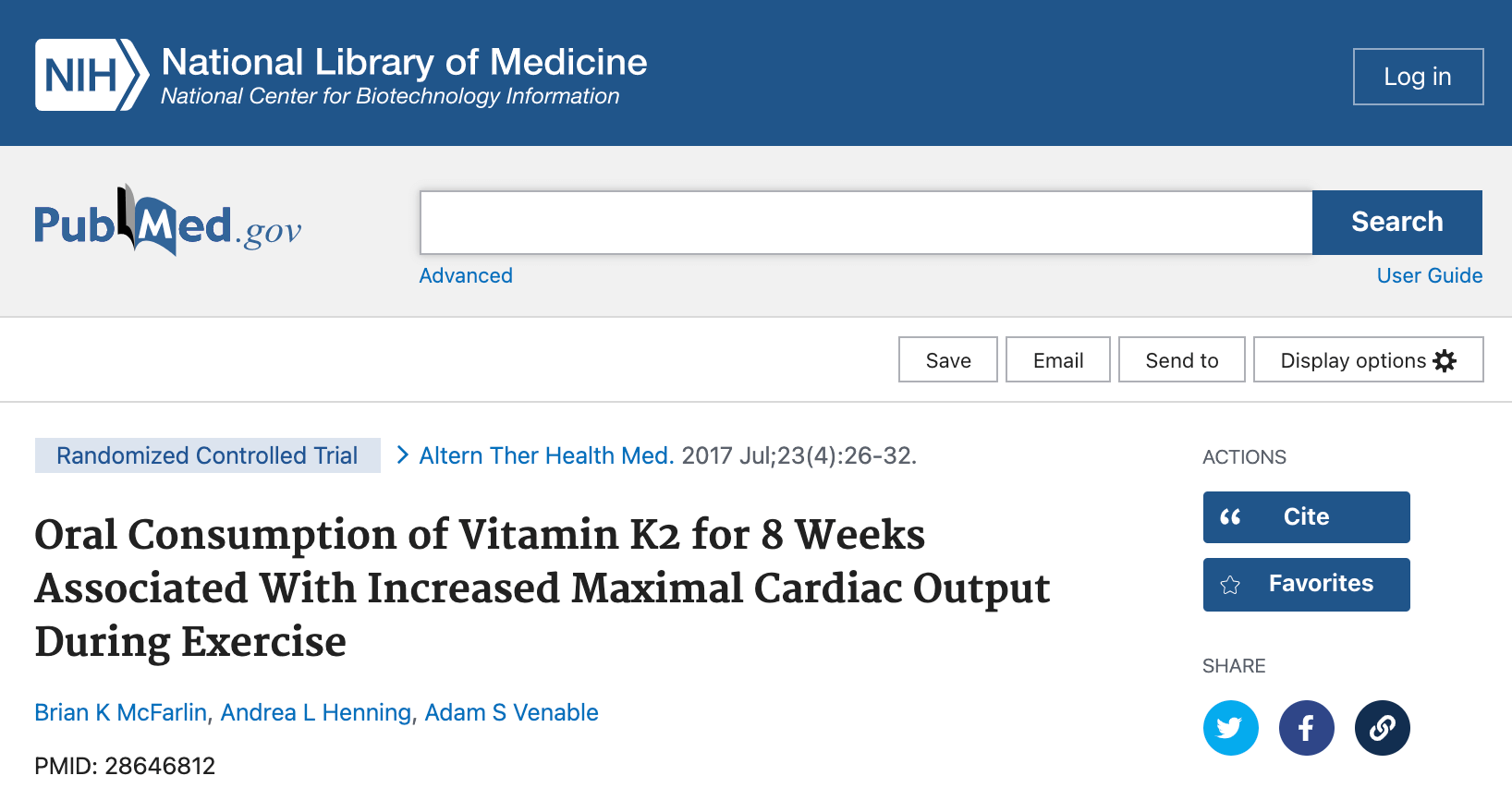
Task: Open the PubMed.gov home logo
Action: point(167,223)
